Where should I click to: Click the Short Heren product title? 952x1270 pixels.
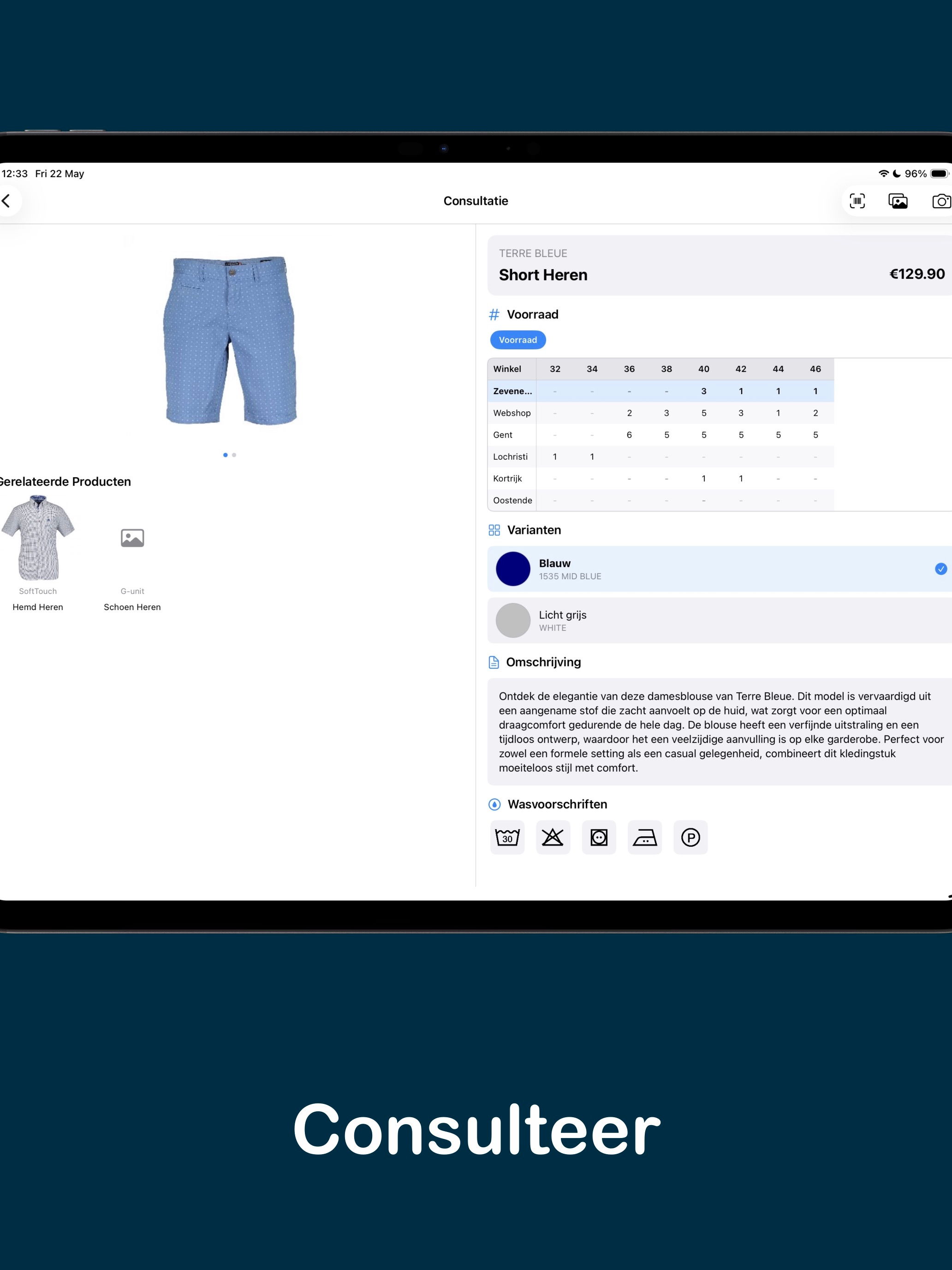(543, 275)
